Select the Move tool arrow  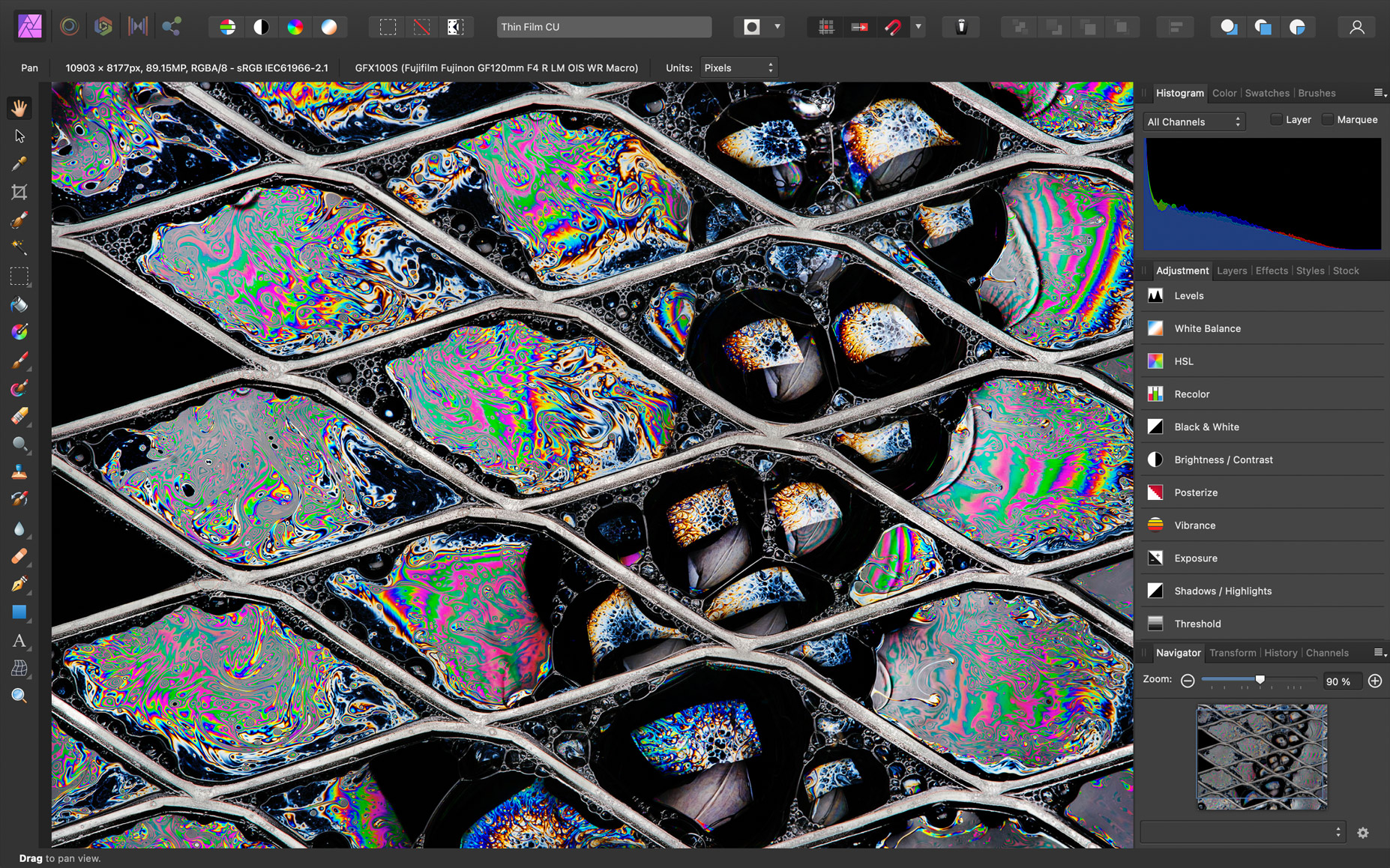tap(19, 136)
